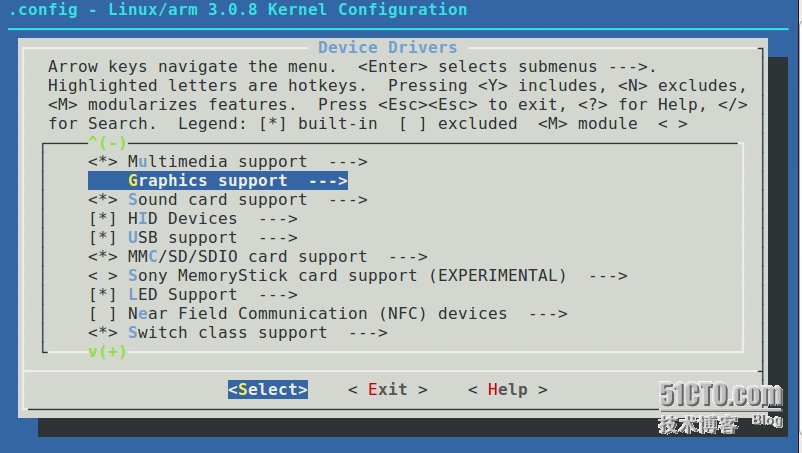
Task: Change the Sony MemoryStick < > tristate
Action: [102, 276]
